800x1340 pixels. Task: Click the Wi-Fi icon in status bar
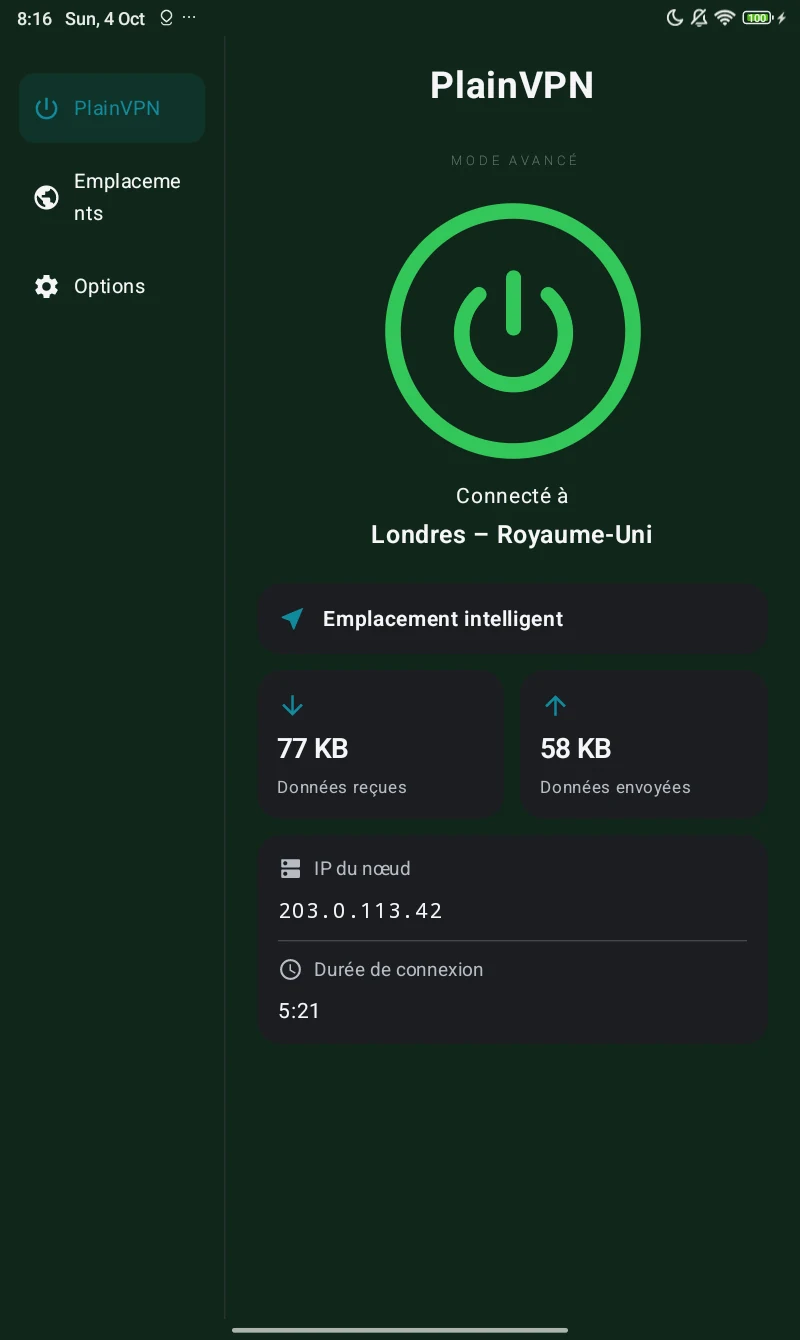click(x=725, y=18)
